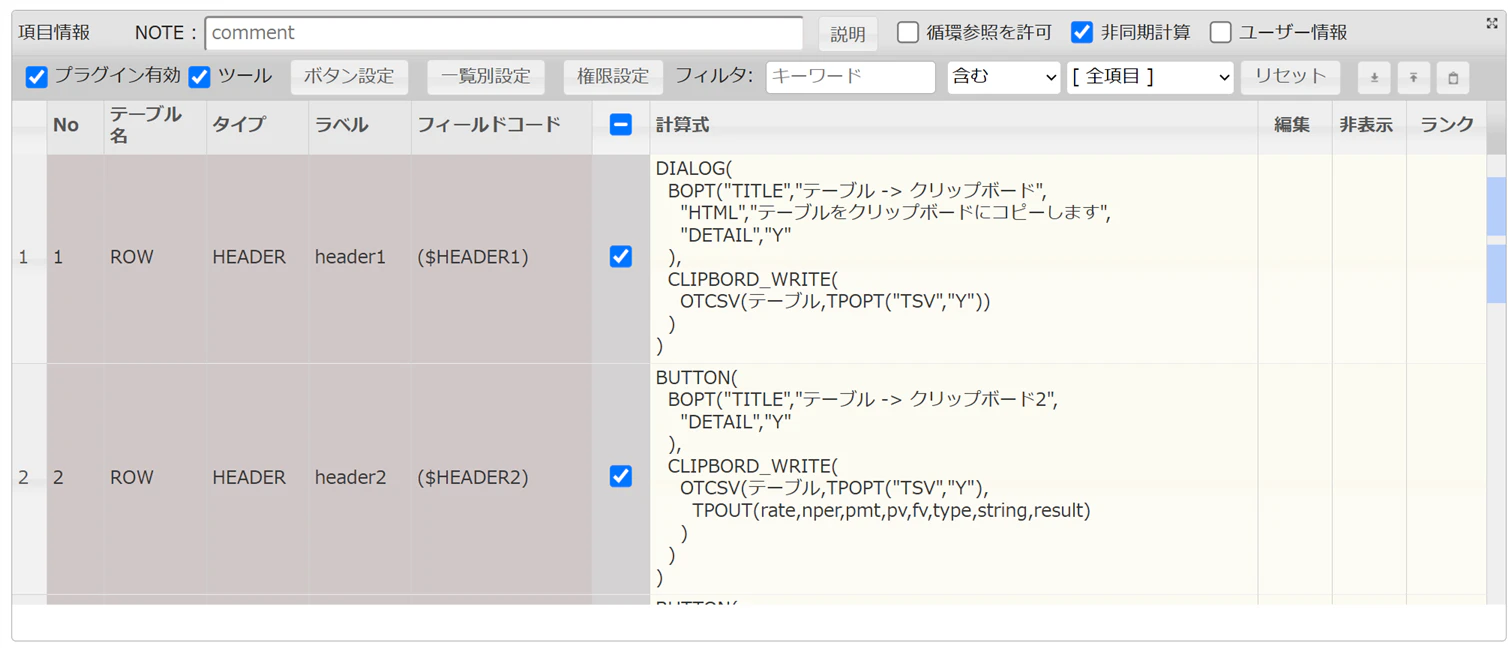Click the ラベル column header
This screenshot has width=1508, height=648.
click(359, 125)
